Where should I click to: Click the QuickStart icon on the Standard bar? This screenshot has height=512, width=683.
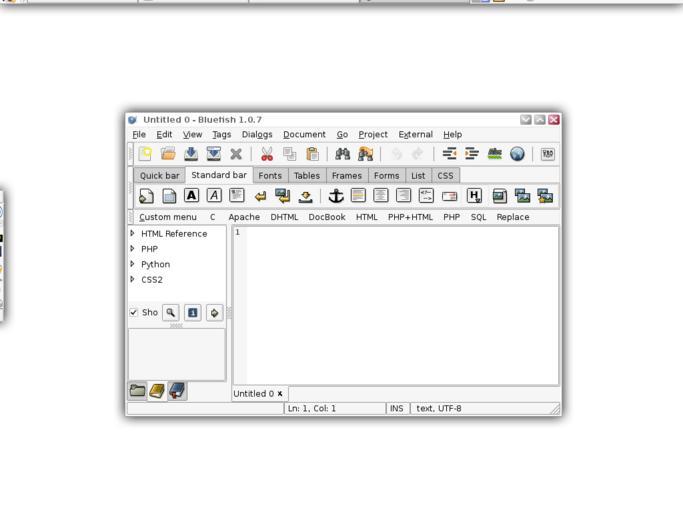tap(146, 196)
